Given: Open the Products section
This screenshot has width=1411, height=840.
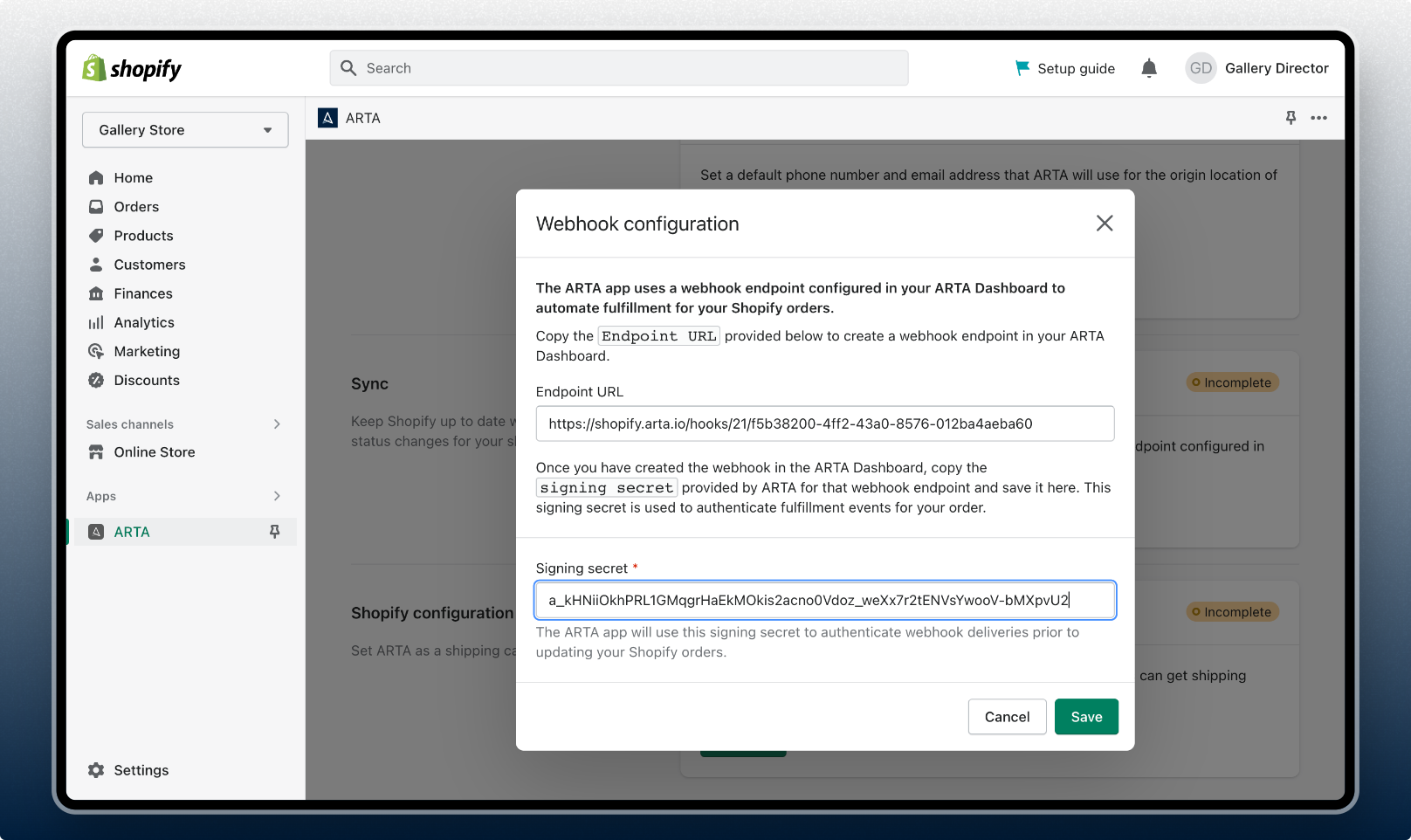Looking at the screenshot, I should [x=96, y=235].
